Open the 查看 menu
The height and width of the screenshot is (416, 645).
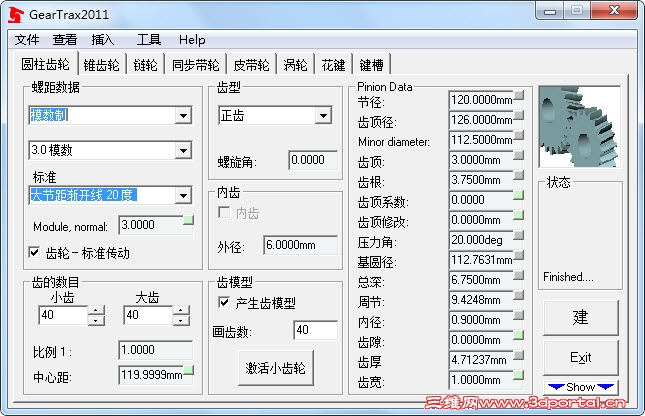click(65, 40)
